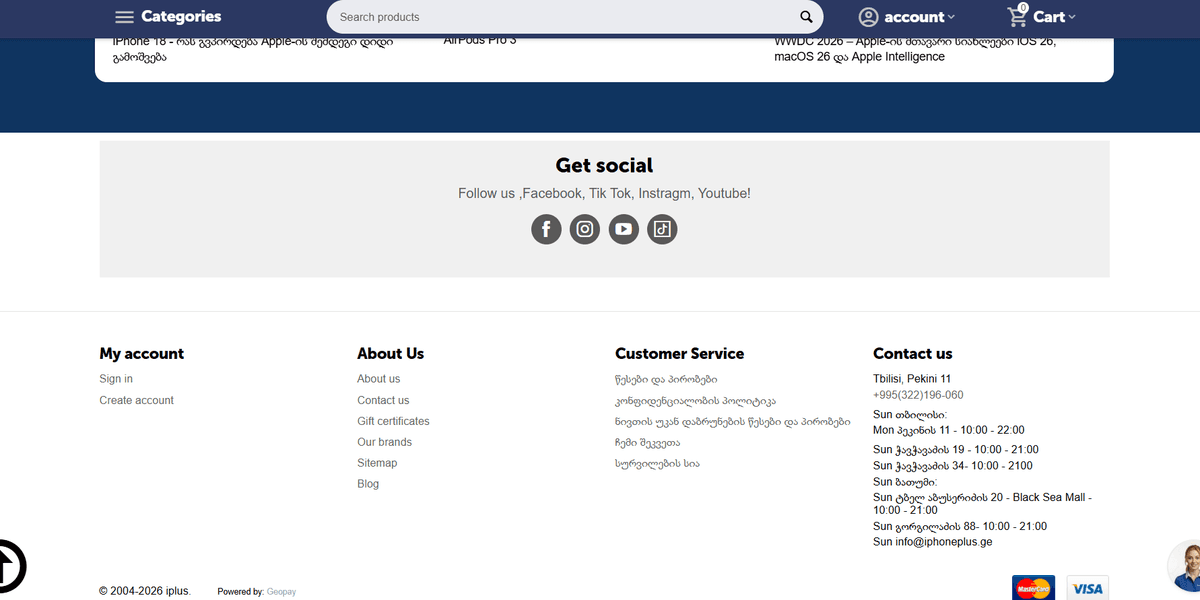Open ნივთის უკან დაბრუნების წესები link
Screen dimensions: 1200x600
pos(733,422)
